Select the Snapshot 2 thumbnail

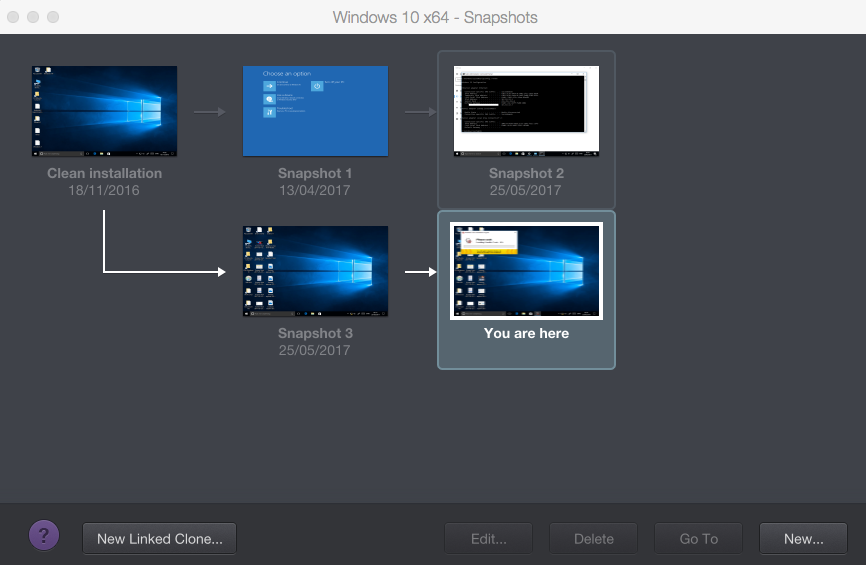click(526, 111)
